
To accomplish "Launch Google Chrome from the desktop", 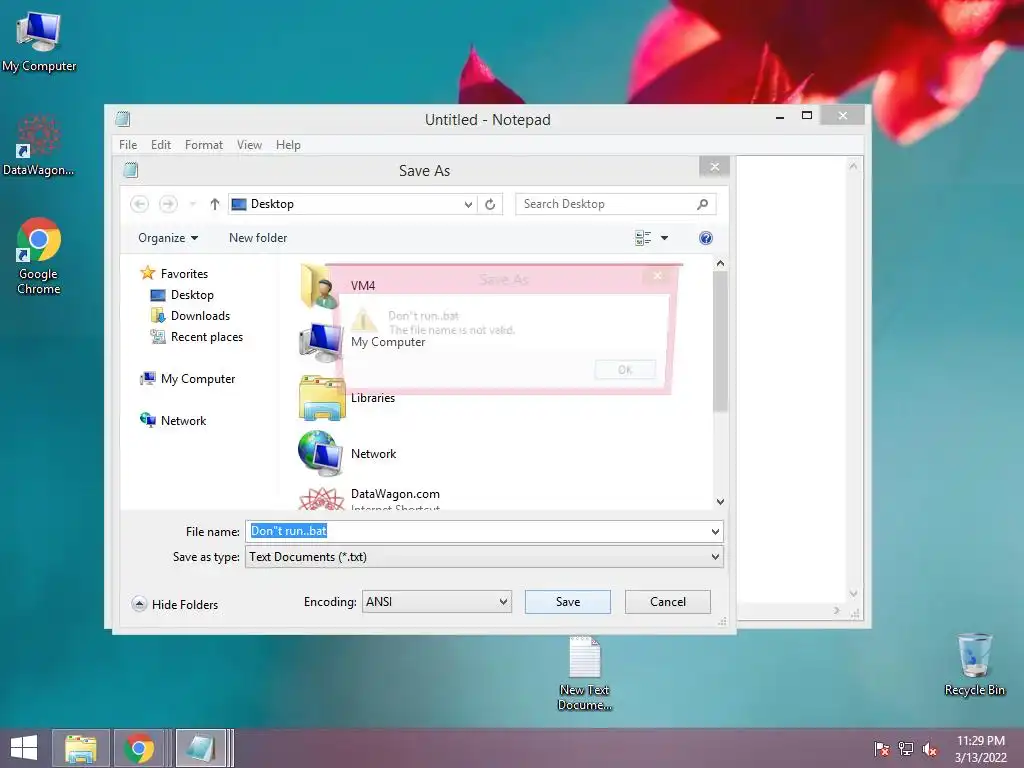I will [x=39, y=256].
